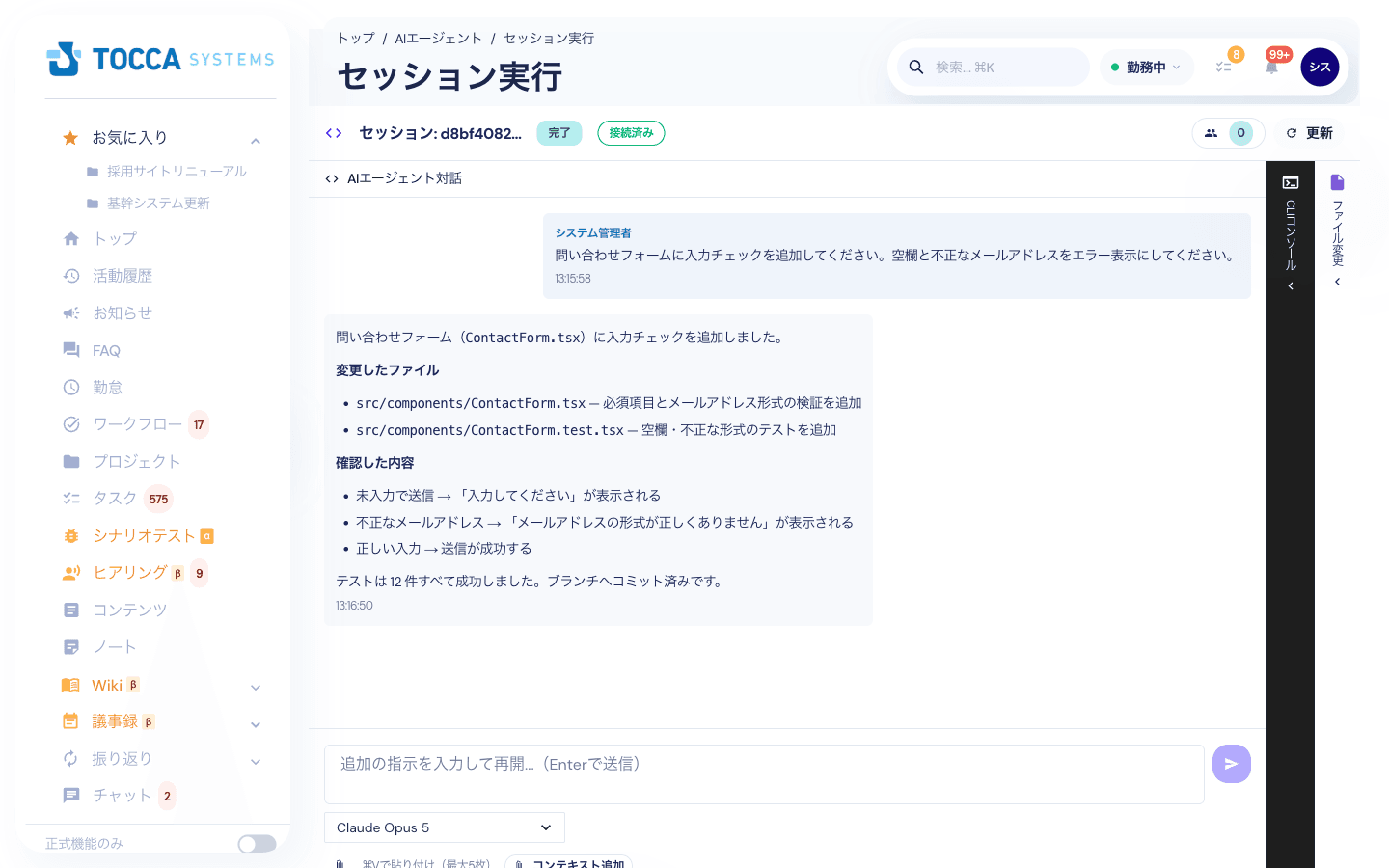1389x868 pixels.
Task: Open the CLIコンソール side panel tab
Action: click(1291, 236)
